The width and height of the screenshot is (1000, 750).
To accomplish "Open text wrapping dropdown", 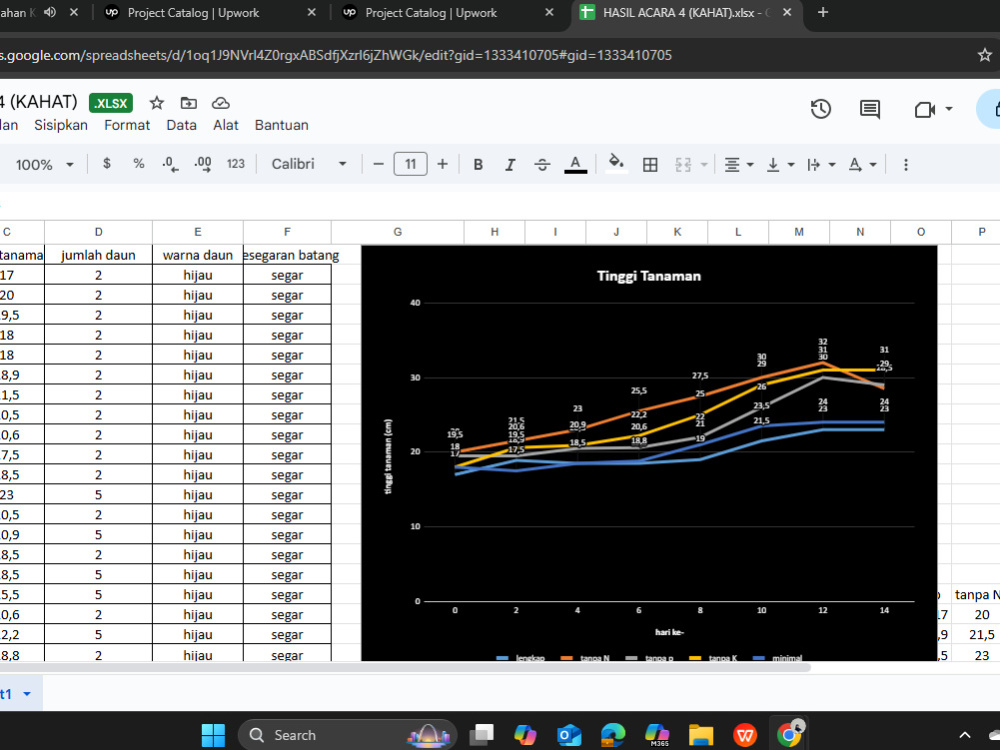I will tap(821, 165).
